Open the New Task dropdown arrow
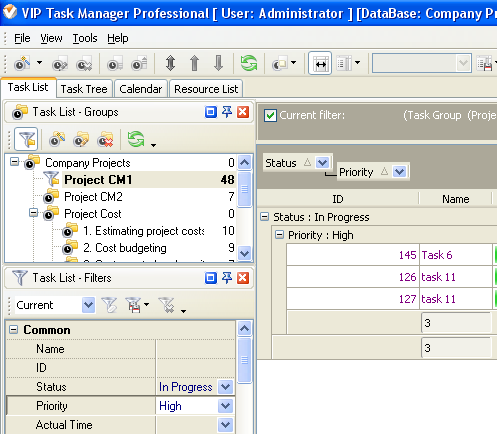 click(x=39, y=63)
